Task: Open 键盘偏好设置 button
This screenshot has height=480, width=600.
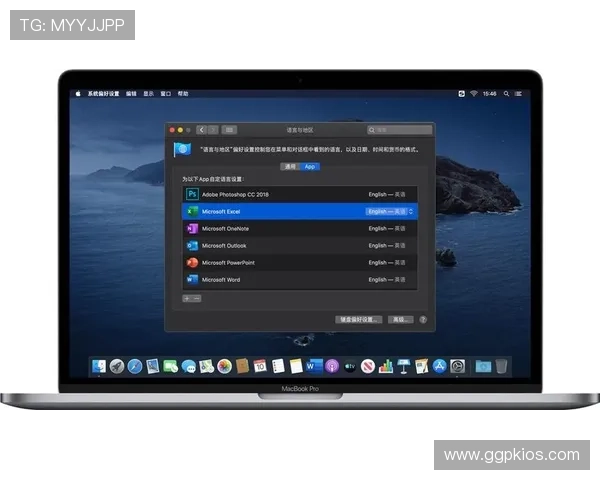Action: pyautogui.click(x=359, y=319)
